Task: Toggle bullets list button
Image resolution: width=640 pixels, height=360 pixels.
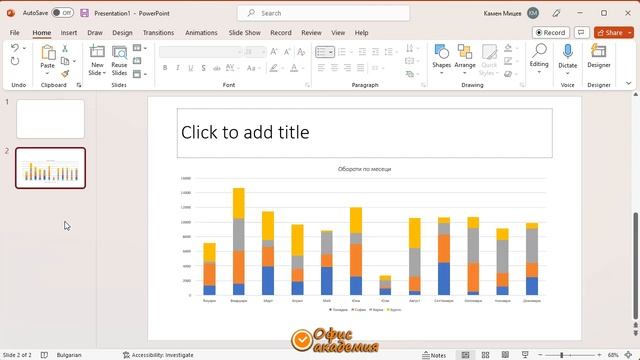Action: 322,52
